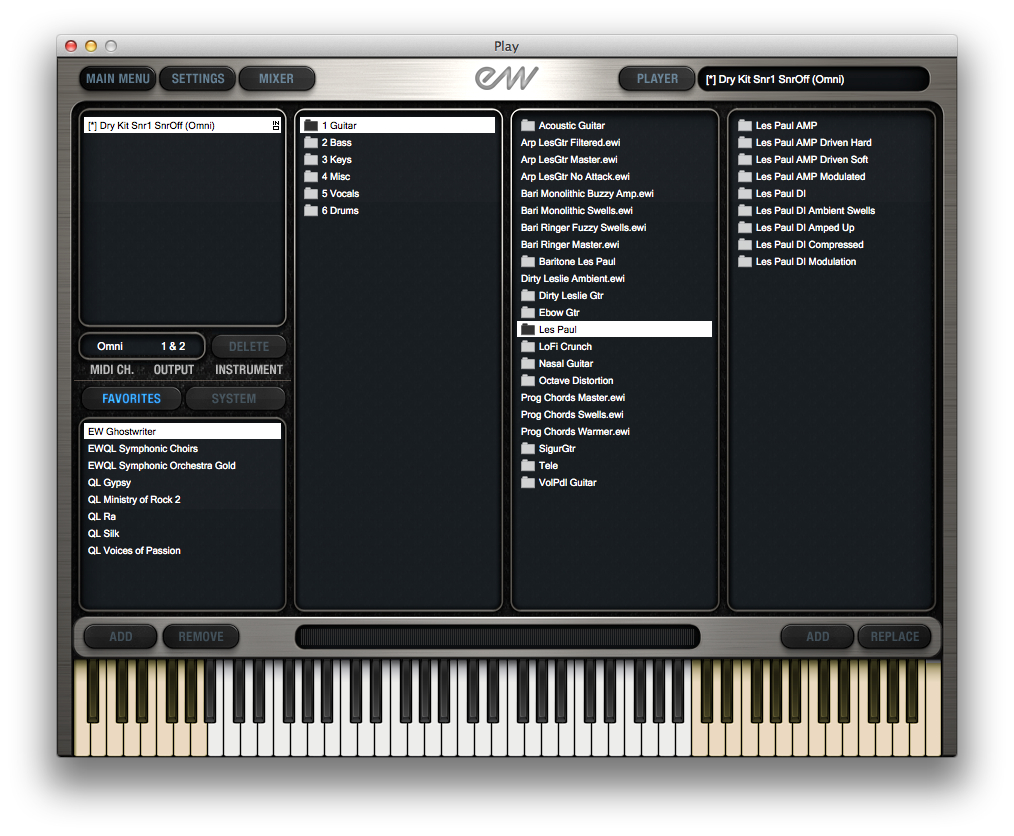Image resolution: width=1014 pixels, height=836 pixels.
Task: Open the Settings page
Action: click(x=198, y=79)
